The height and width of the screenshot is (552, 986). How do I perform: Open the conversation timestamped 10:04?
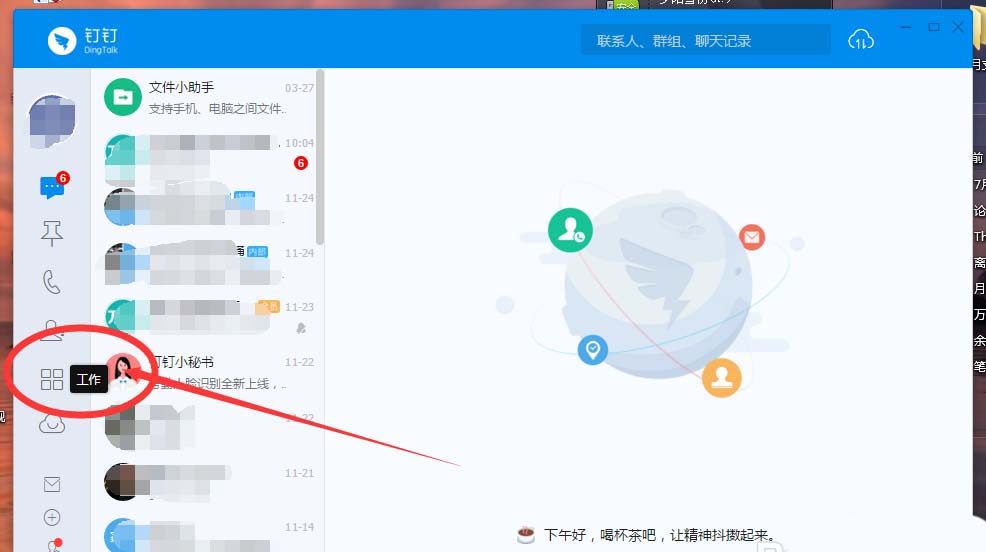208,152
